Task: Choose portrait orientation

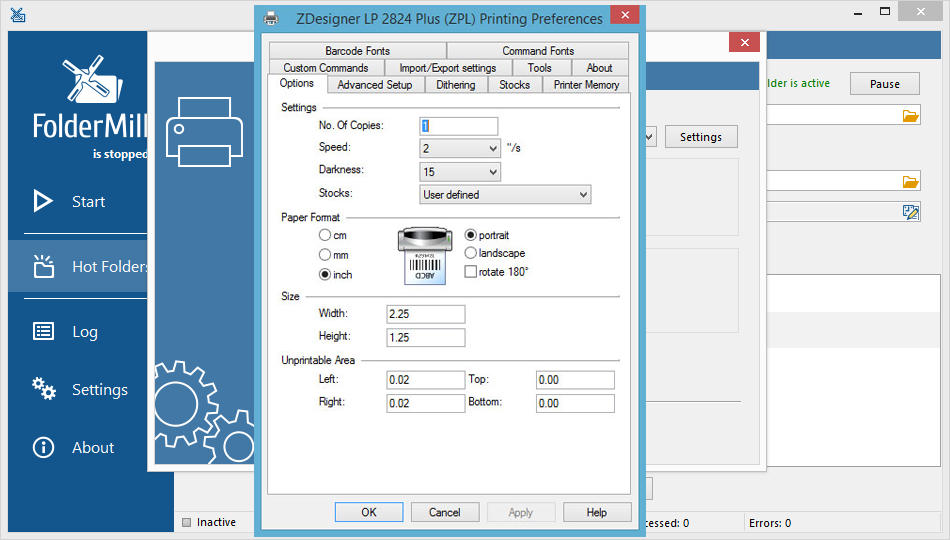Action: (470, 235)
